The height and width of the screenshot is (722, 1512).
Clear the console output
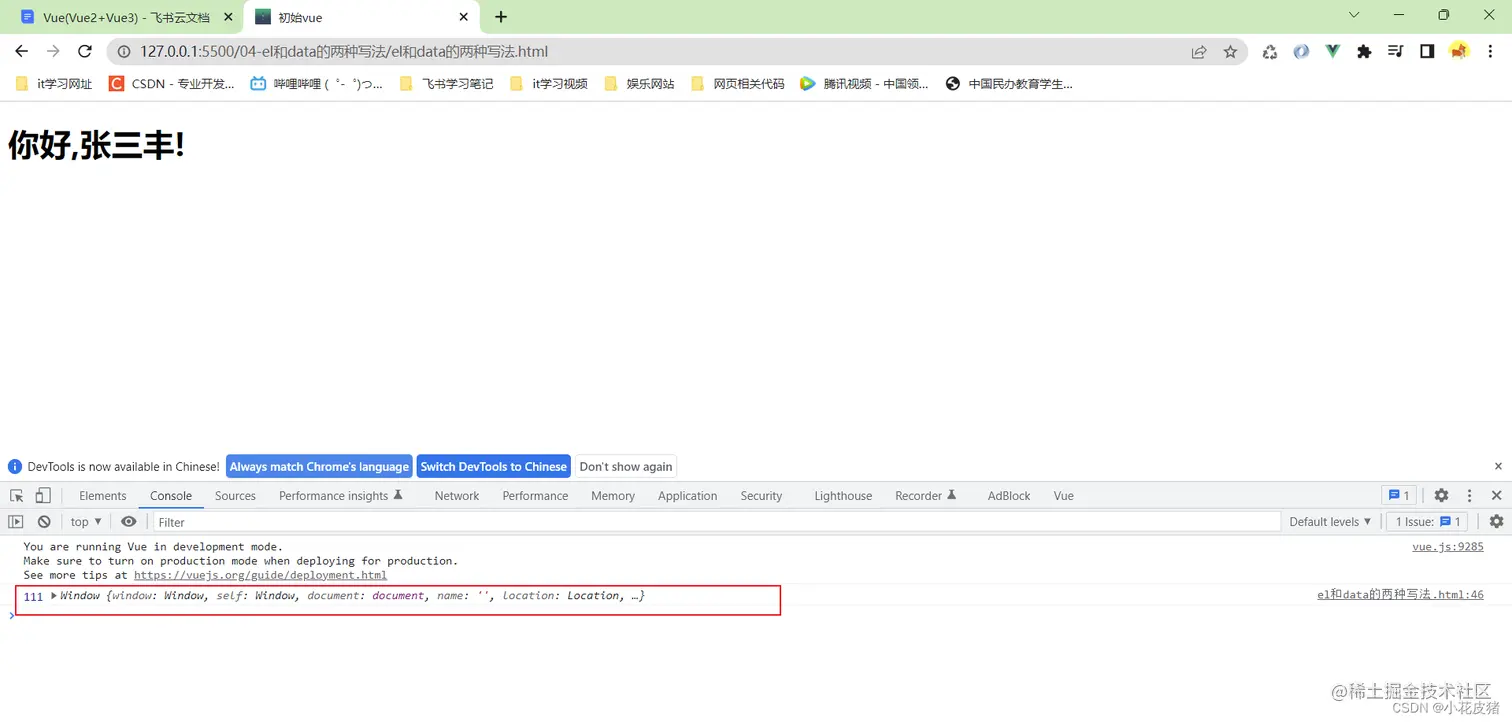point(44,522)
